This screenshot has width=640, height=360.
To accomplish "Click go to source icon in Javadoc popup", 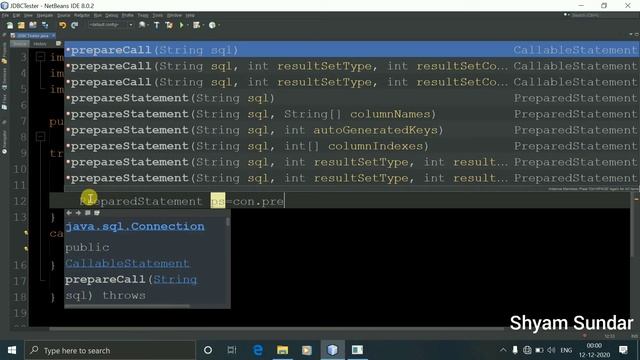I will (97, 213).
